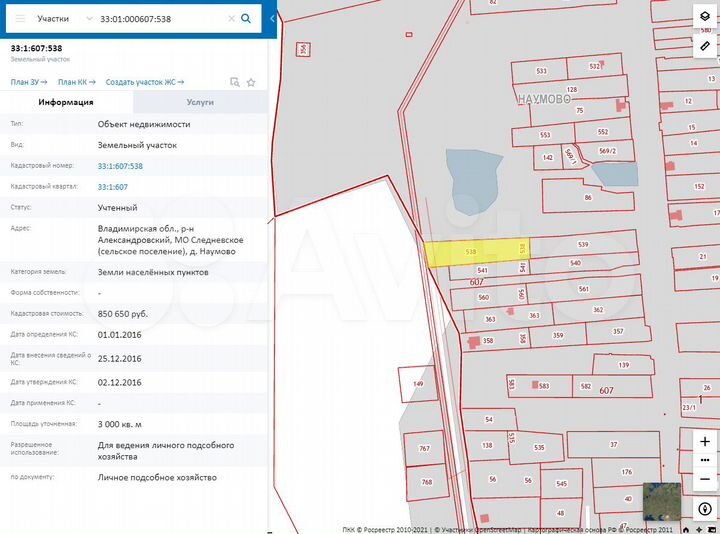Open cadastral number link 33:1:607:538
The width and height of the screenshot is (720, 534).
120,166
